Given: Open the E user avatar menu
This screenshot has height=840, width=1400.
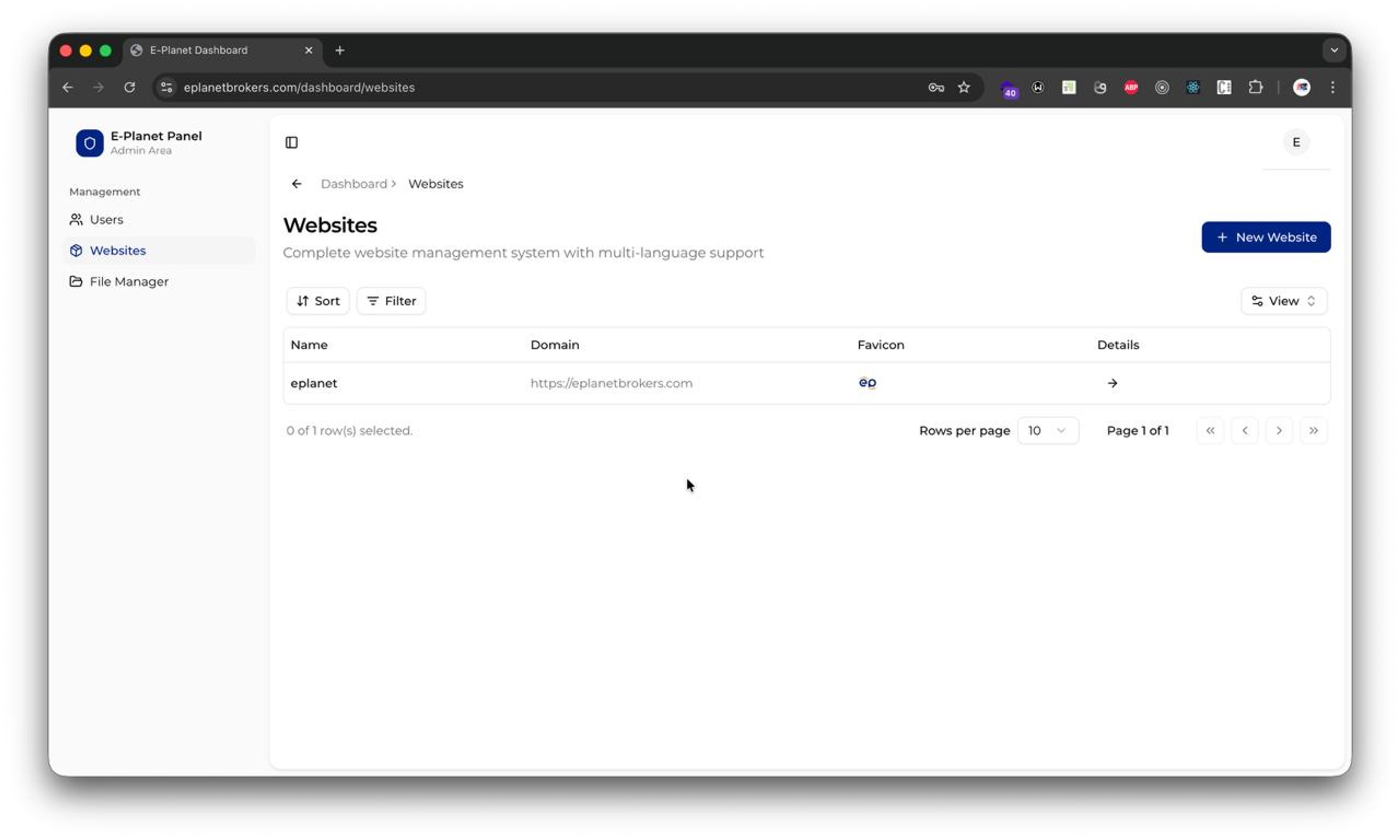Looking at the screenshot, I should [1296, 142].
